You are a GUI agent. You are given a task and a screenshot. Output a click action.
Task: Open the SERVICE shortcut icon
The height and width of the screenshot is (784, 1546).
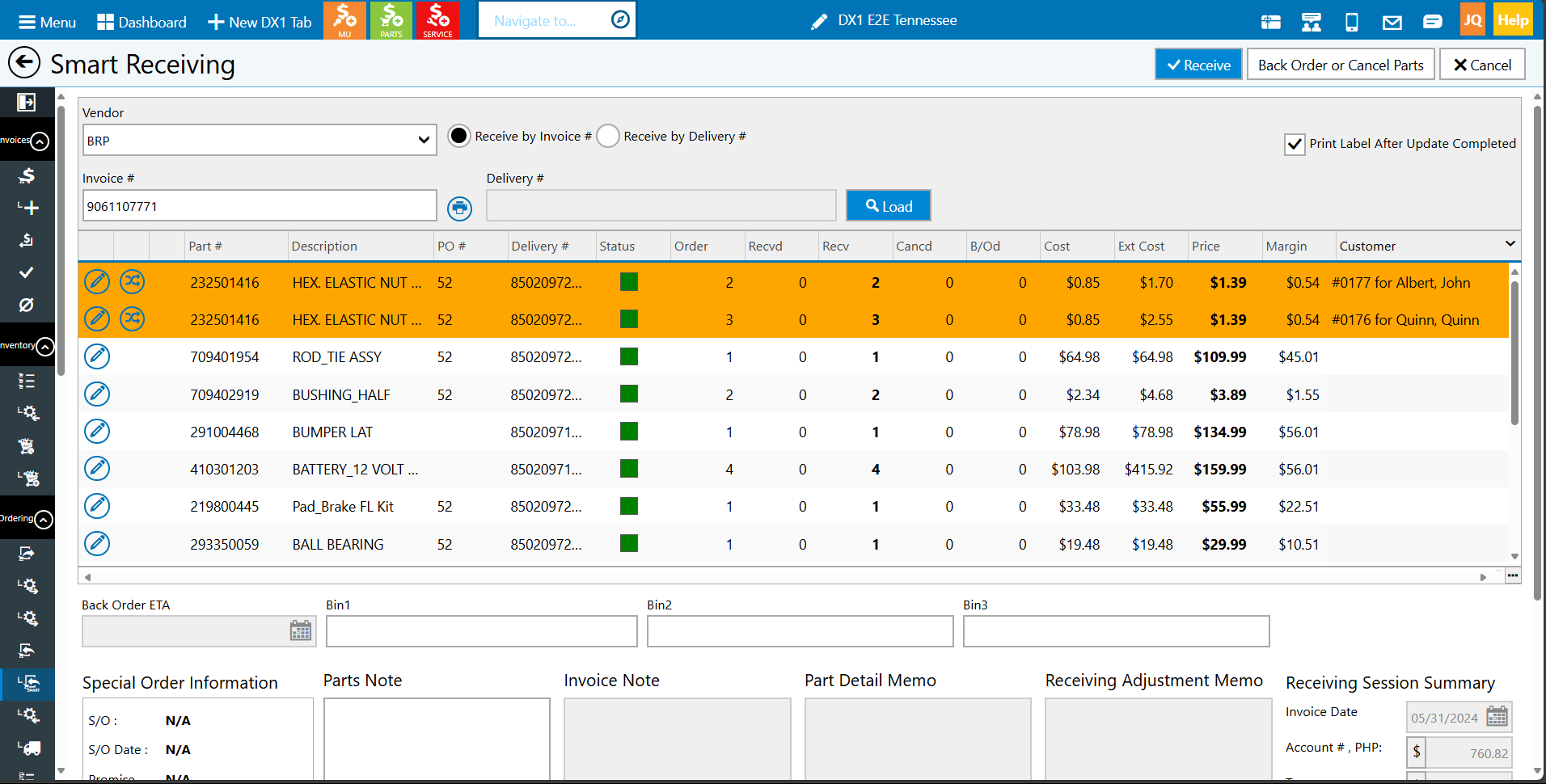(437, 20)
